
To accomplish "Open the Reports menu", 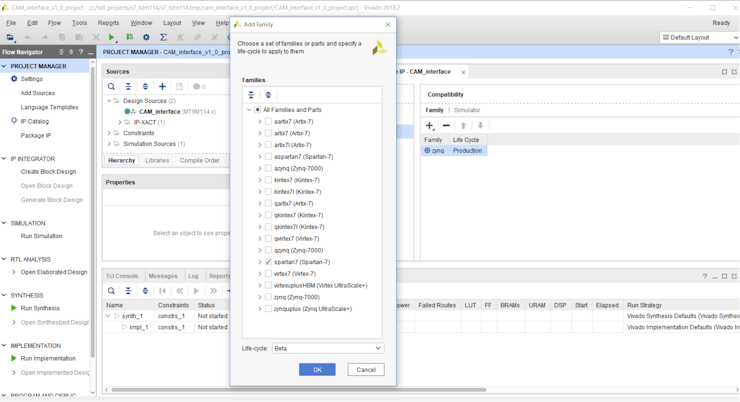I will [109, 23].
